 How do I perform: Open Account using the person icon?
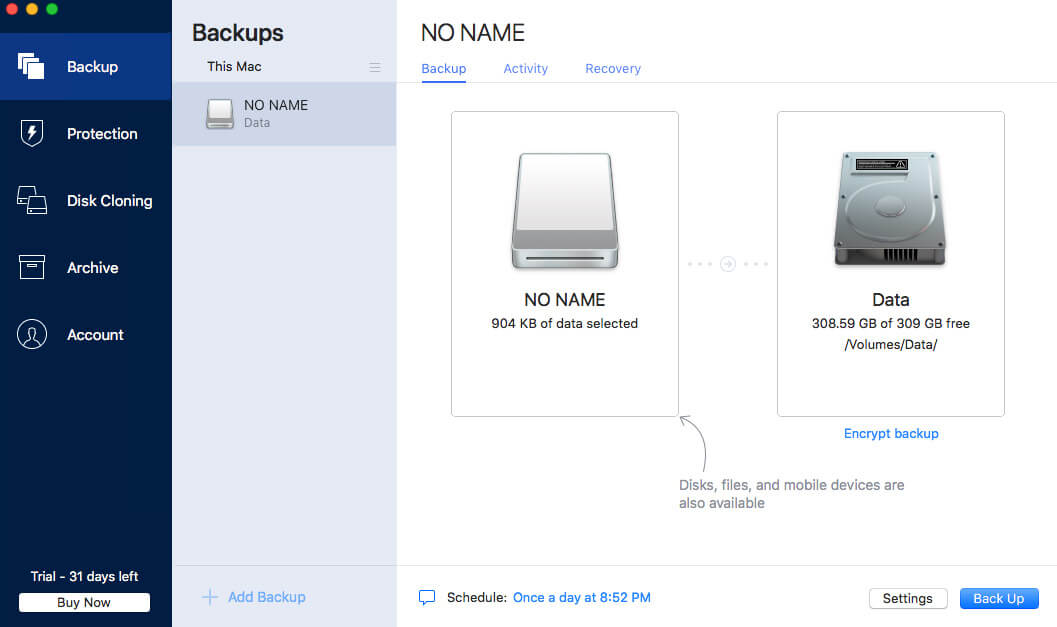point(31,335)
